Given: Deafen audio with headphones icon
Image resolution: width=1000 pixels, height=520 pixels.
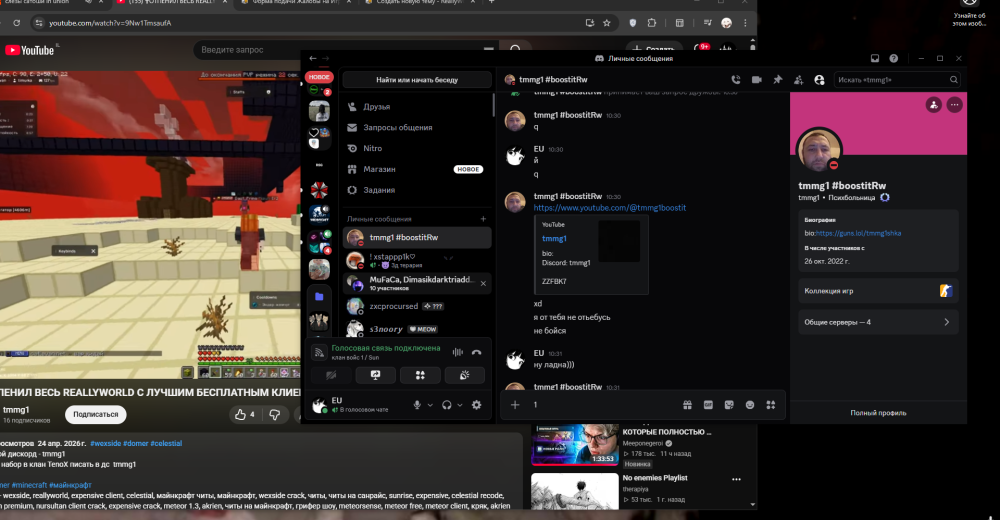Looking at the screenshot, I should coord(447,405).
